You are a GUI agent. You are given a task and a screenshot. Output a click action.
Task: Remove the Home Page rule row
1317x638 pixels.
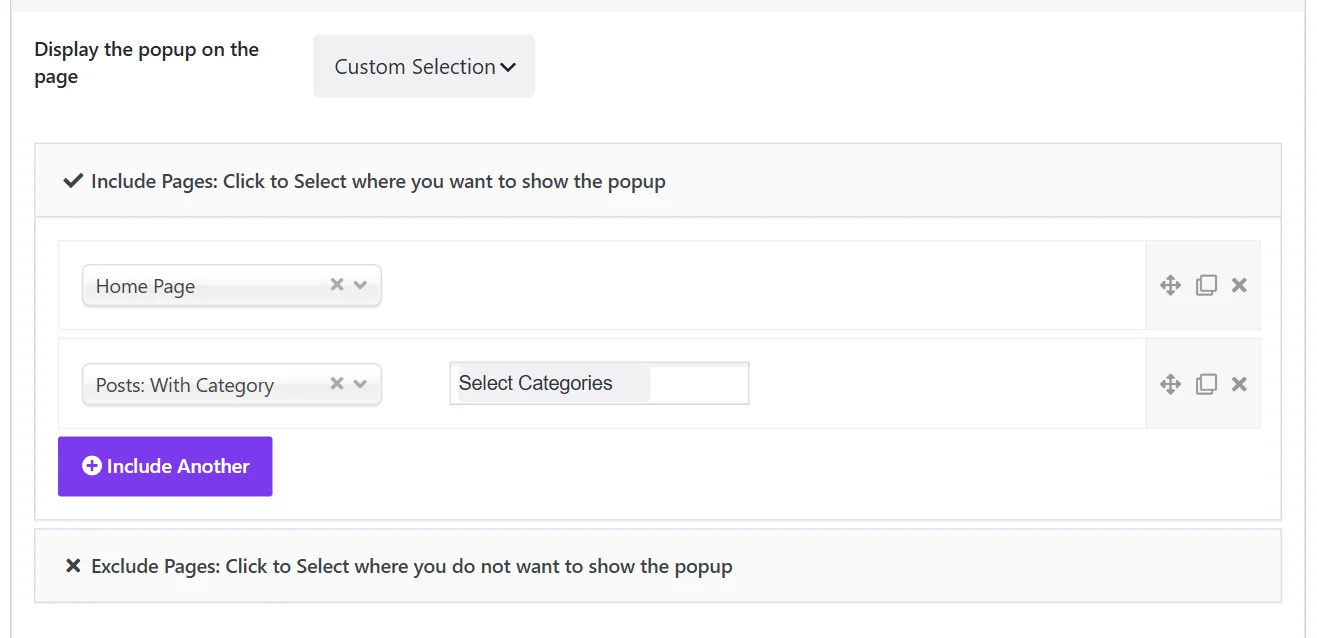click(1239, 285)
